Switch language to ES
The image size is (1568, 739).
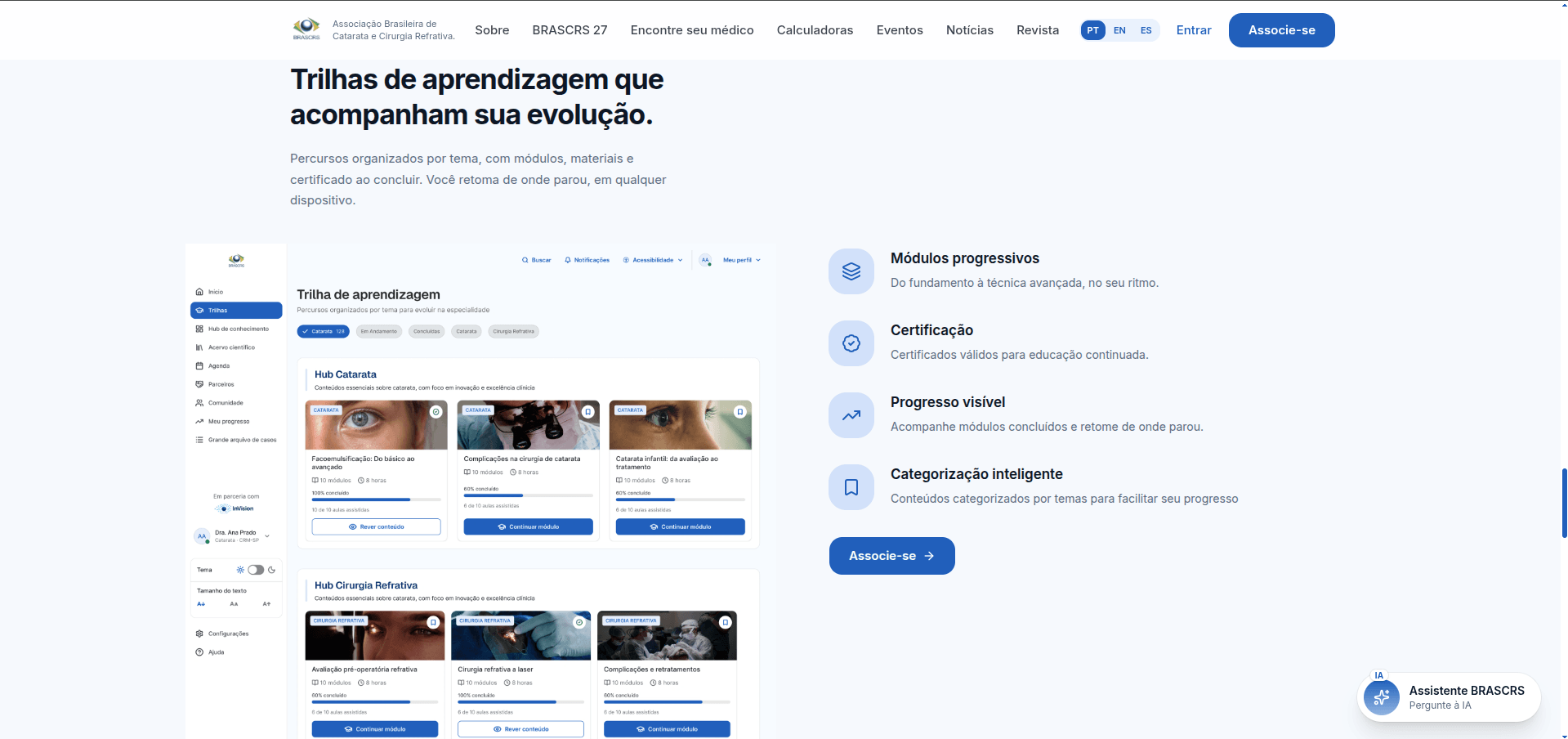(1146, 30)
